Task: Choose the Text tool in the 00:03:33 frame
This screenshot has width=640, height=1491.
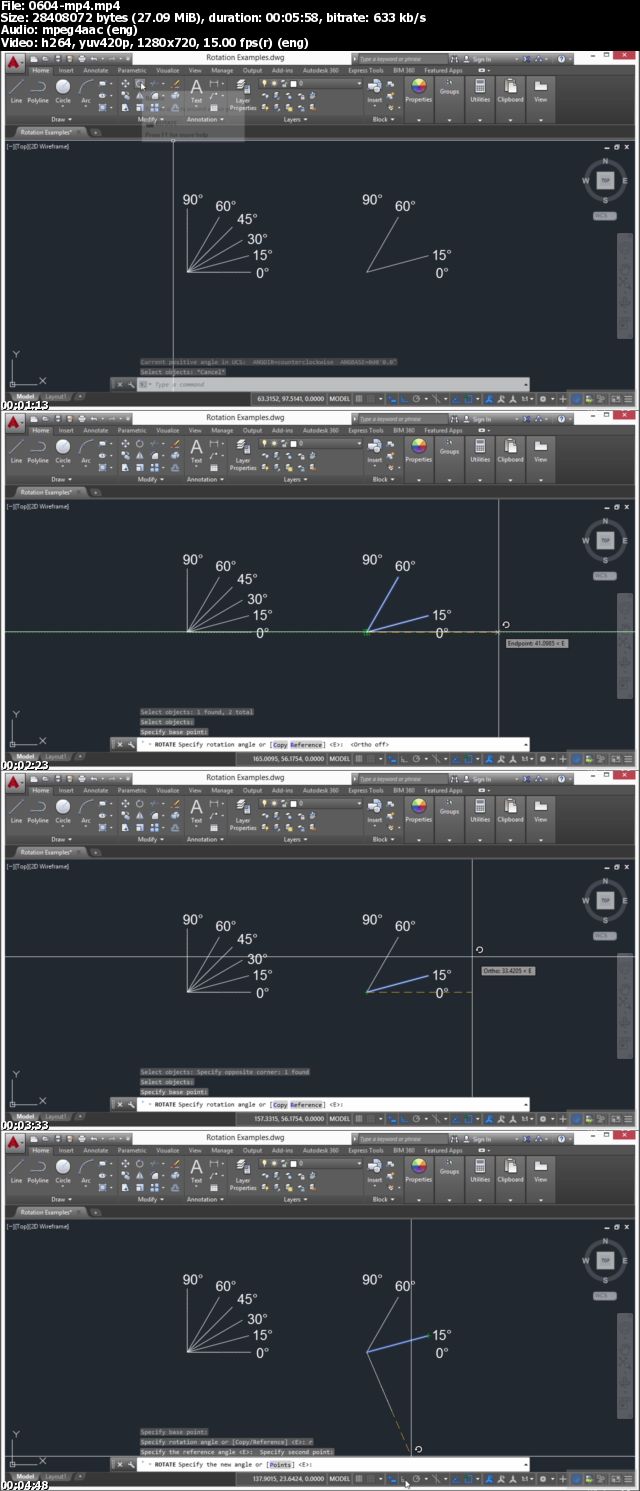Action: click(x=196, y=810)
